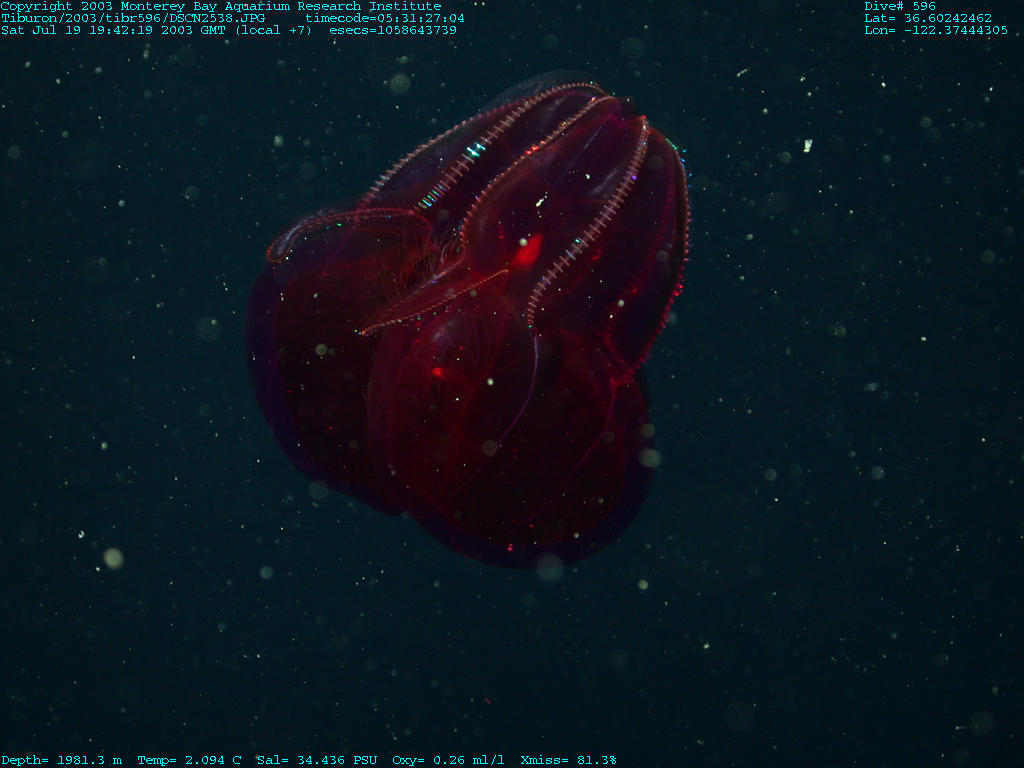Click the date Sat Jul 19 19:42:19 2003 GMT
Screen dimensions: 1024x768
pos(113,30)
